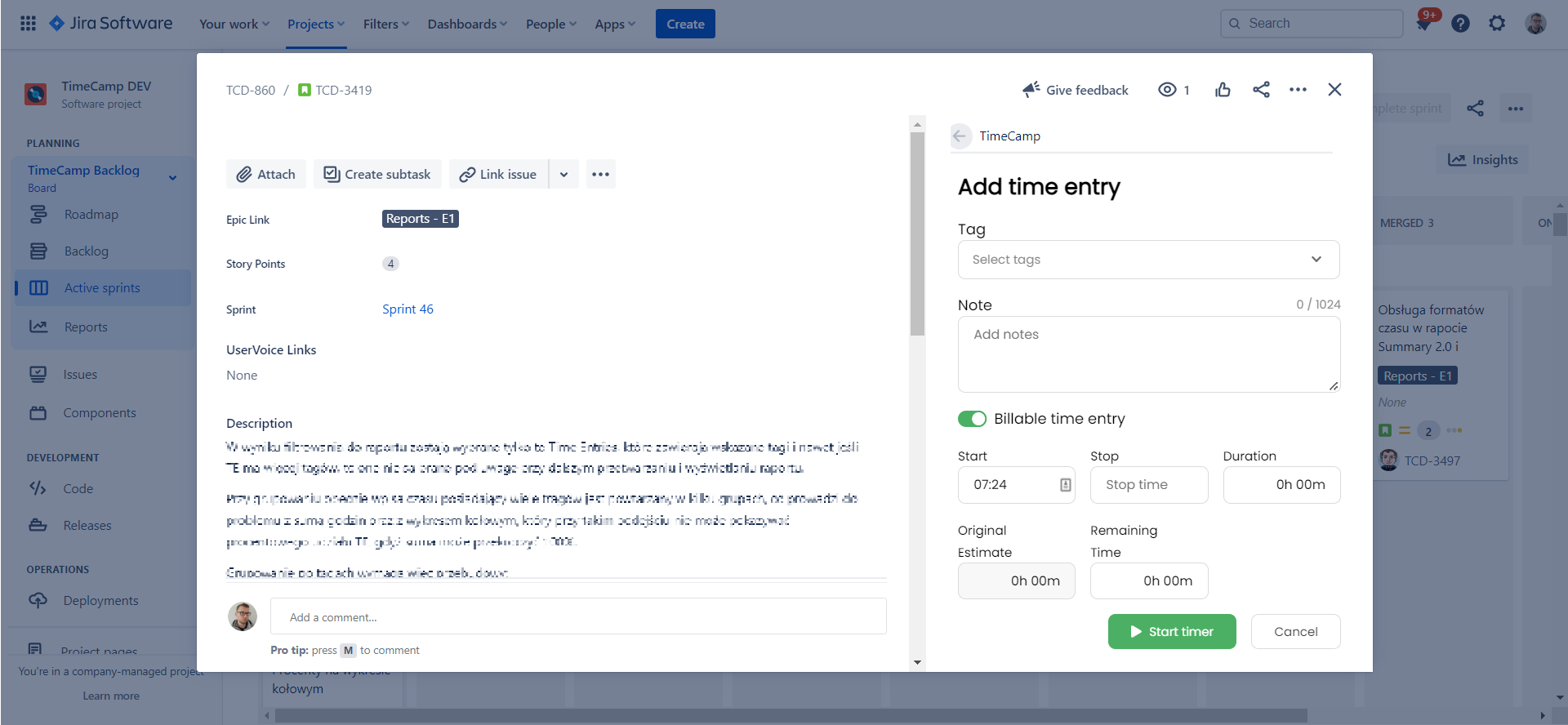Viewport: 1568px width, 725px height.
Task: Click the issue details vertical scrollbar
Action: click(917, 233)
